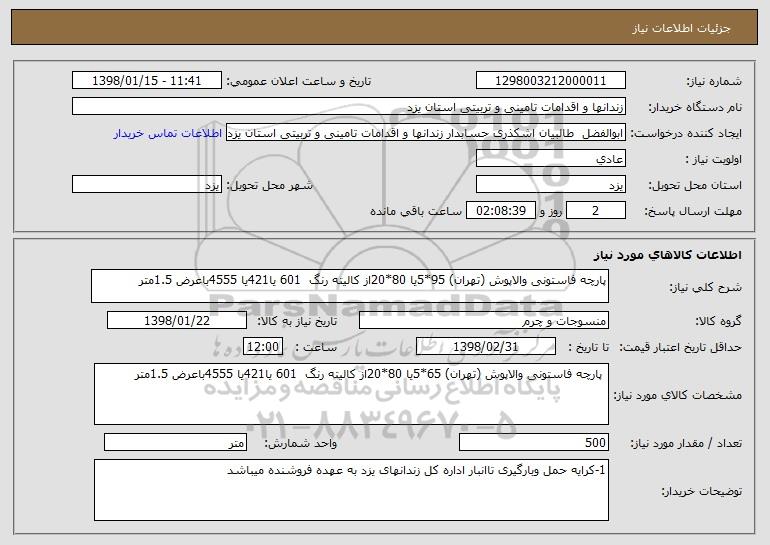Viewport: 770px width, 545px height.
Task: Click the اطلاعات کالاهای مورد نیاز section heading
Action: [667, 255]
